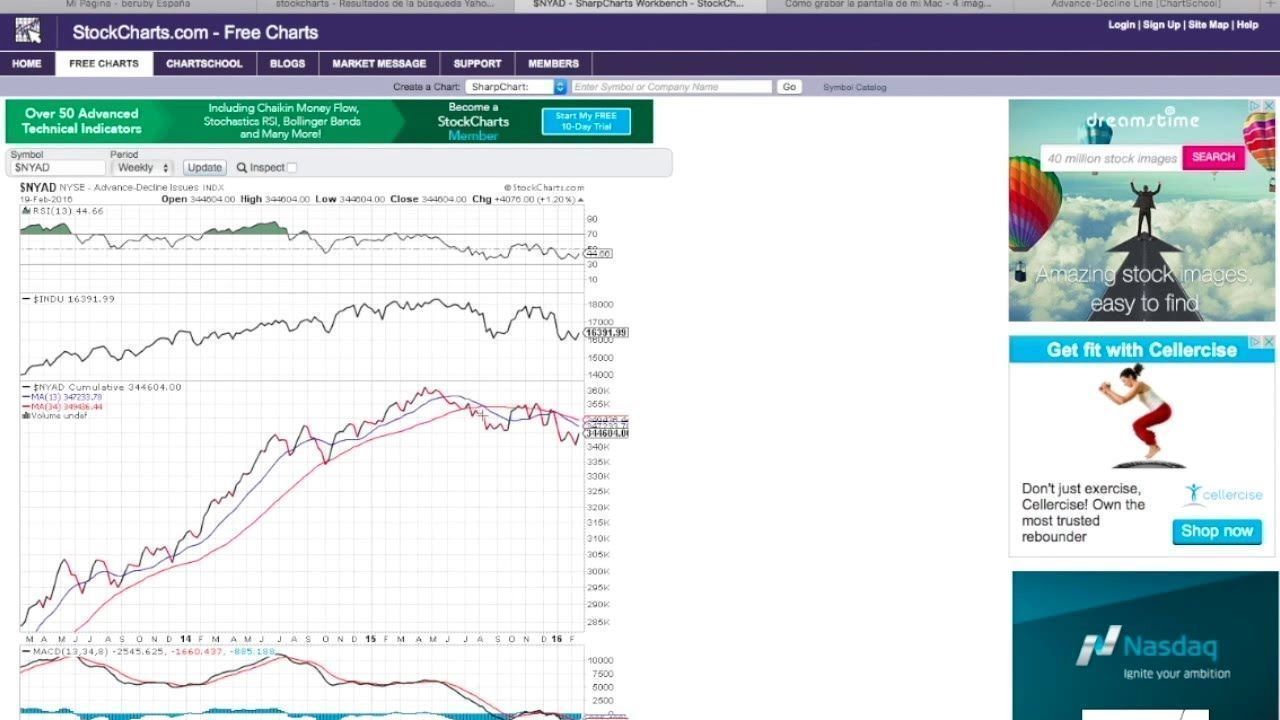This screenshot has height=720, width=1280.
Task: Click AdChoices icon on dreamstime ad
Action: [x=1256, y=105]
